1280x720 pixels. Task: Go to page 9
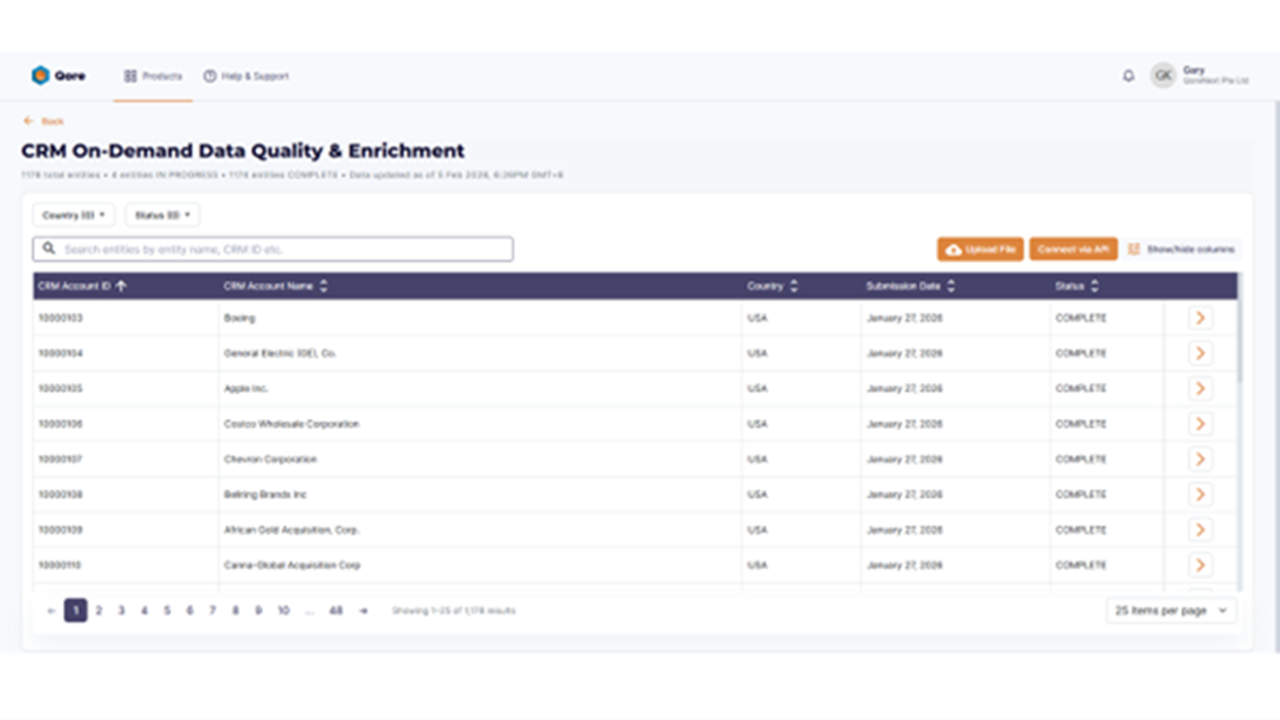click(258, 610)
